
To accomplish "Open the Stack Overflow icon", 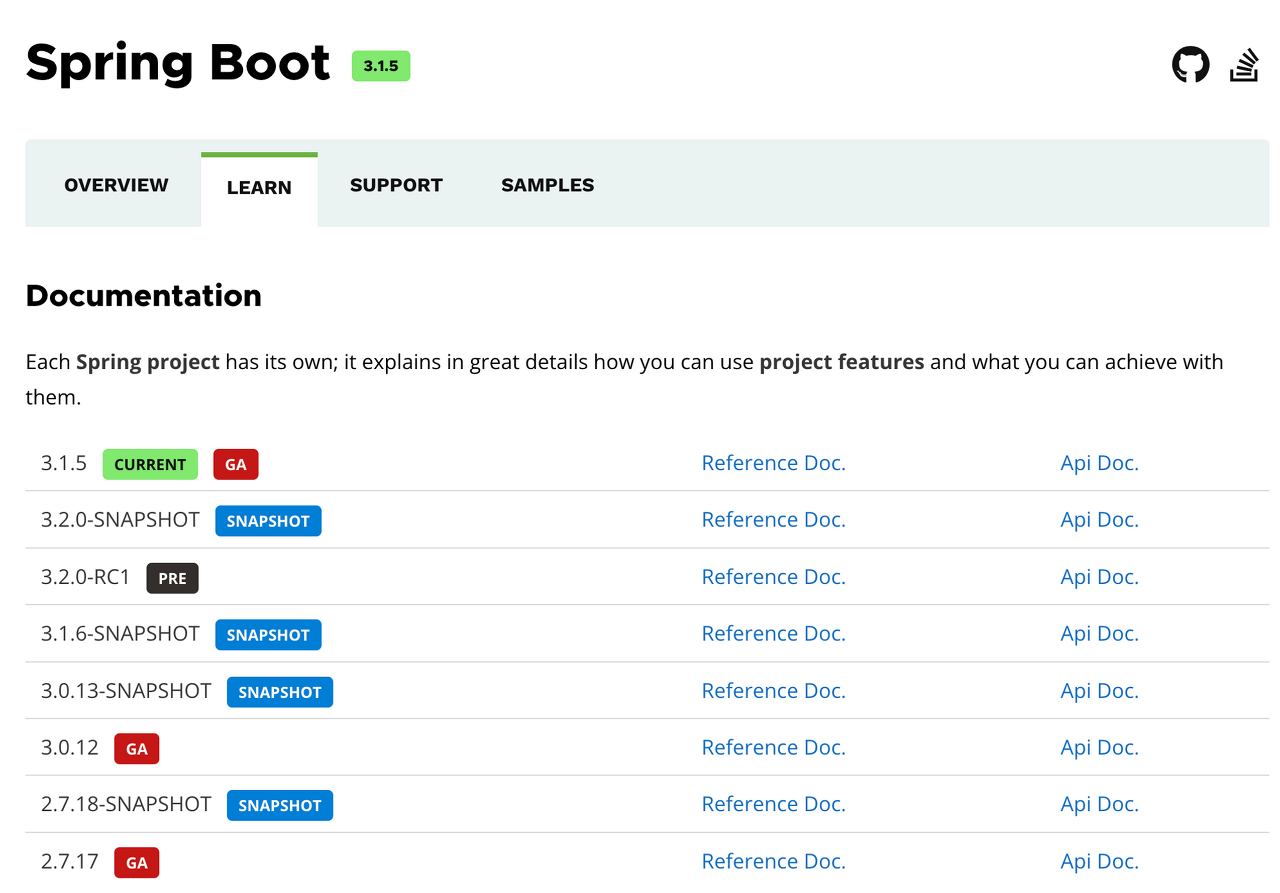I will coord(1244,65).
